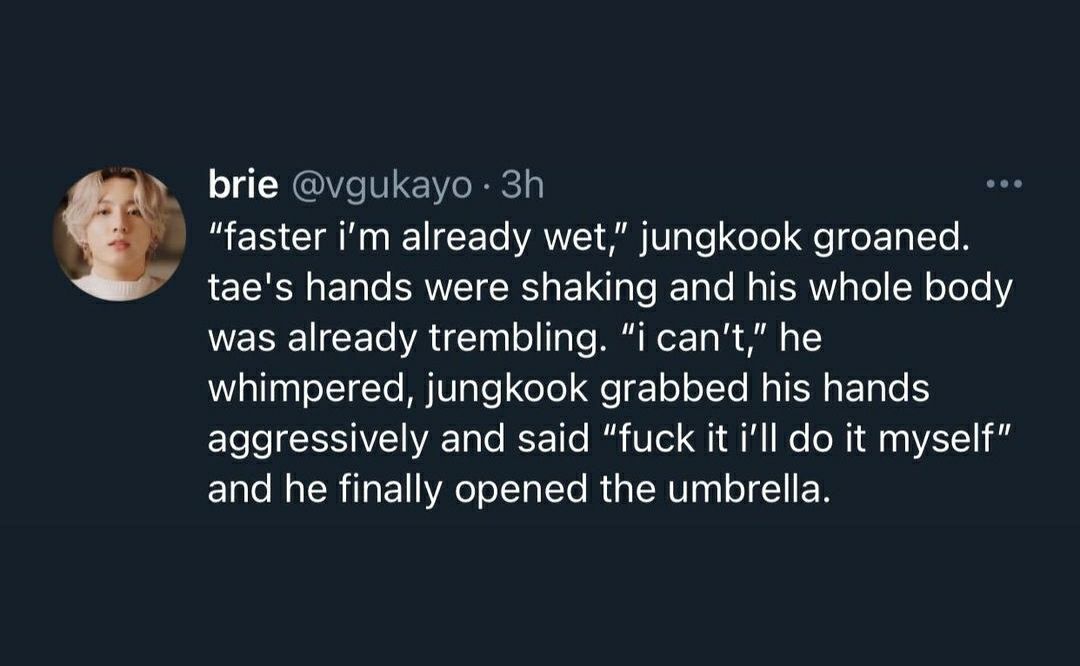The width and height of the screenshot is (1080, 666).
Task: Click the word "grabbed" in the tweet
Action: click(674, 389)
